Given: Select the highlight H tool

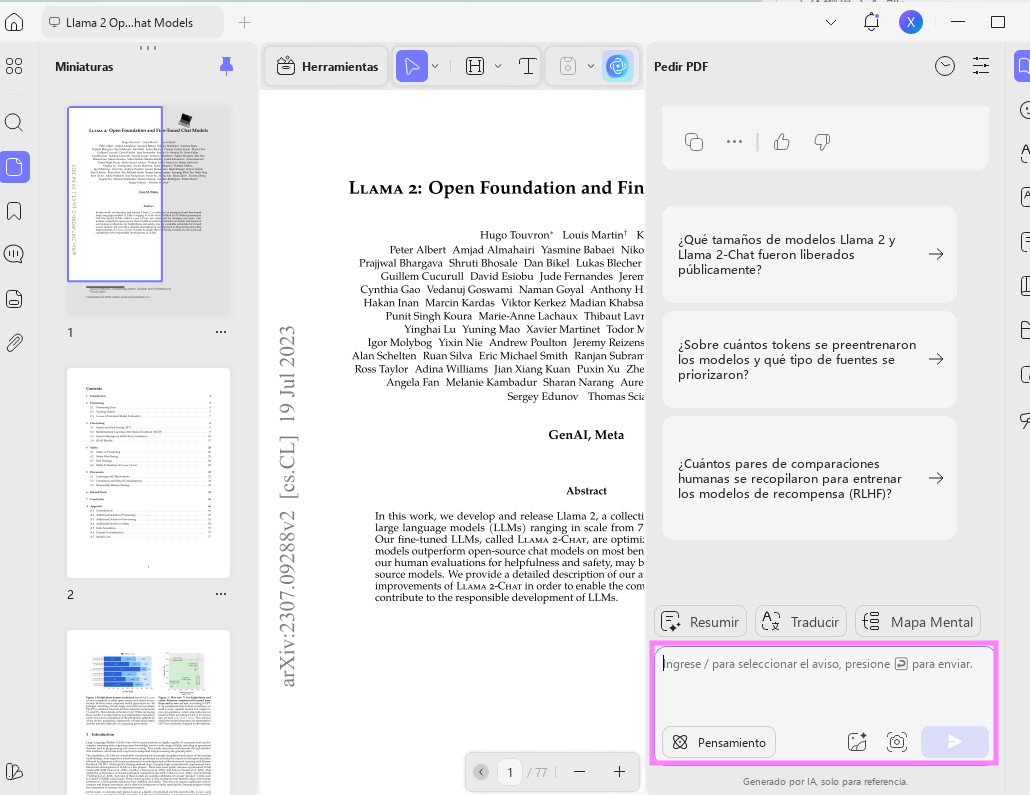Looking at the screenshot, I should (475, 66).
